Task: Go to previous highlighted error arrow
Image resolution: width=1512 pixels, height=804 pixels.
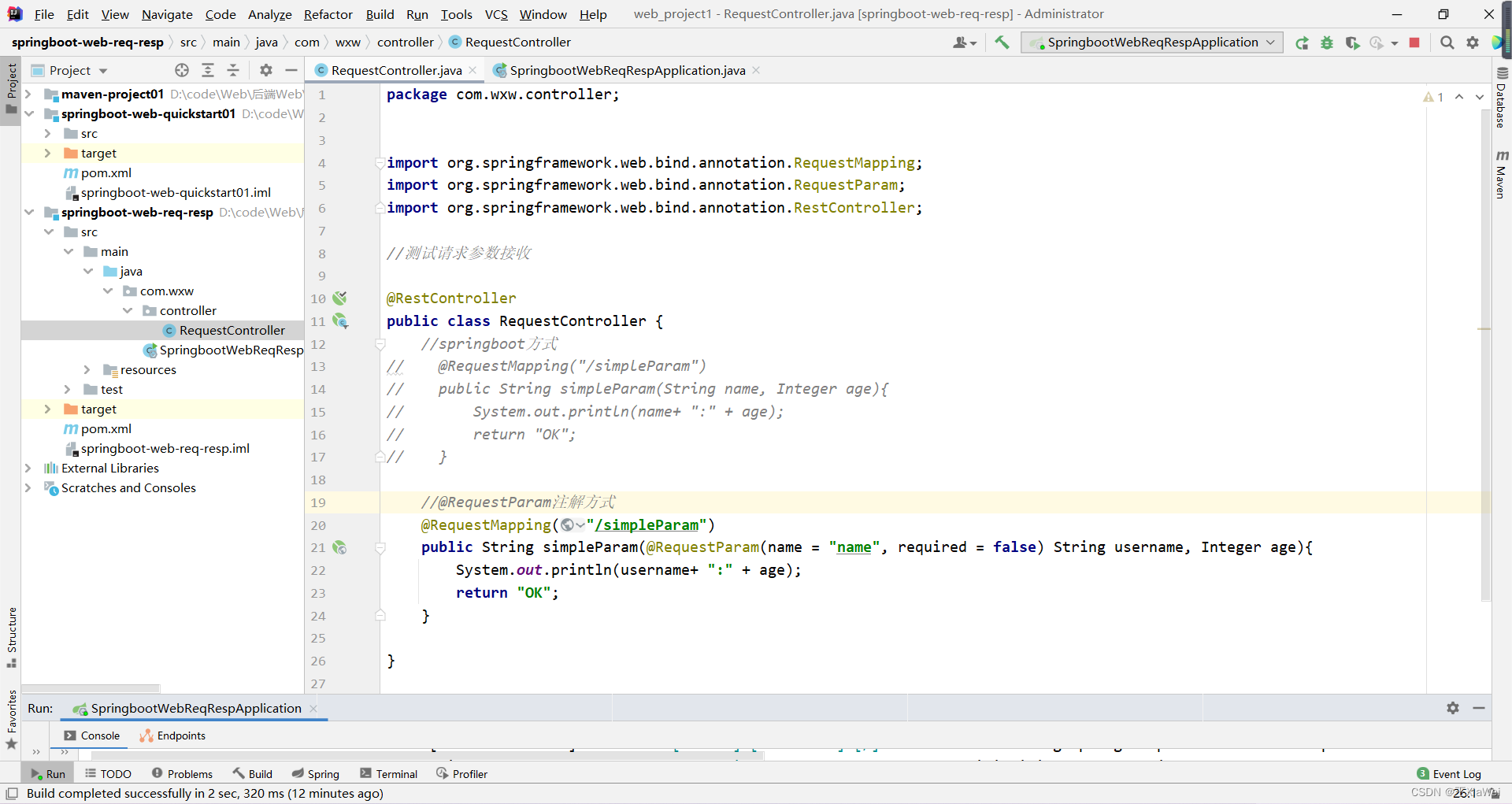Action: pos(1459,97)
